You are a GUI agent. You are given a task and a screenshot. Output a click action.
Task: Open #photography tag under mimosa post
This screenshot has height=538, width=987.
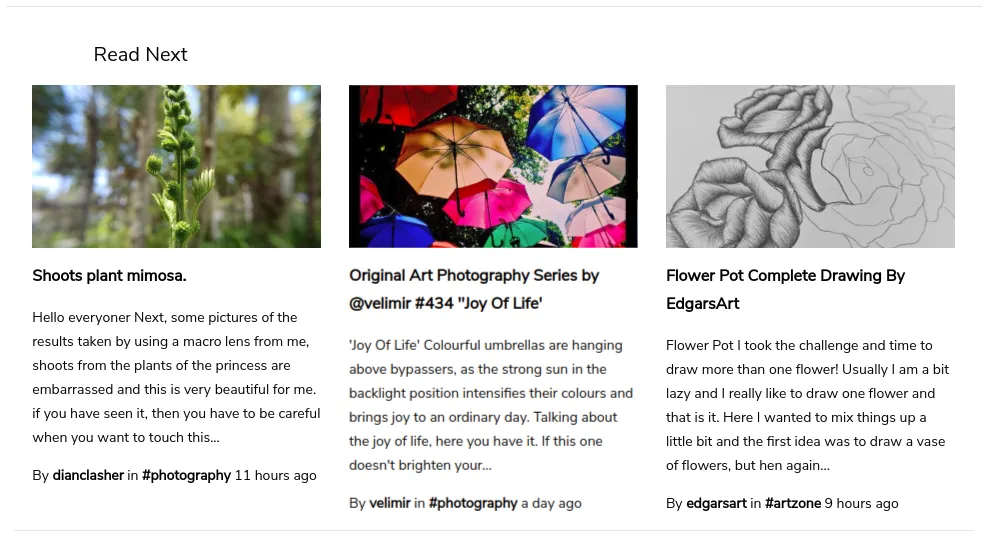pos(186,476)
